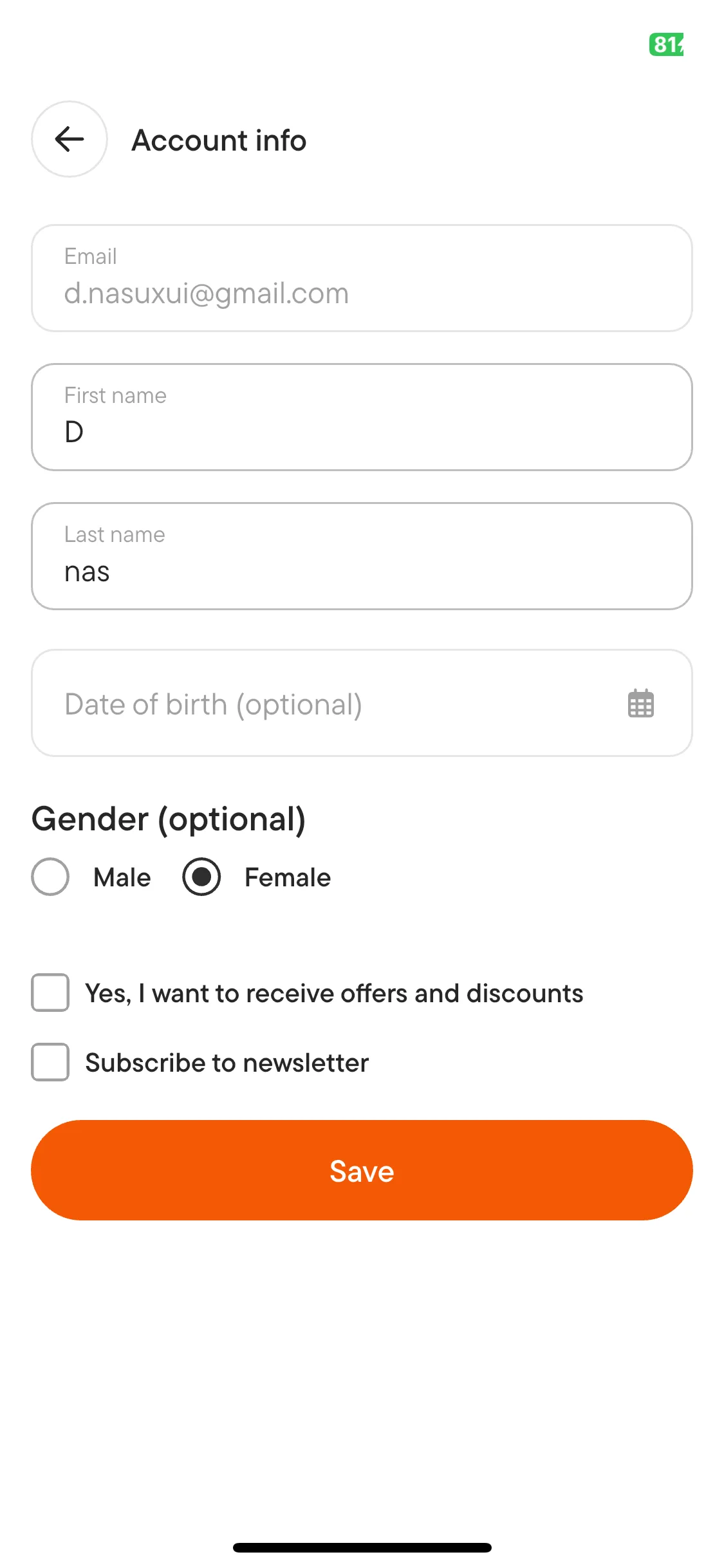Tap the green battery indicator
This screenshot has height=1568, width=724.
tap(666, 44)
